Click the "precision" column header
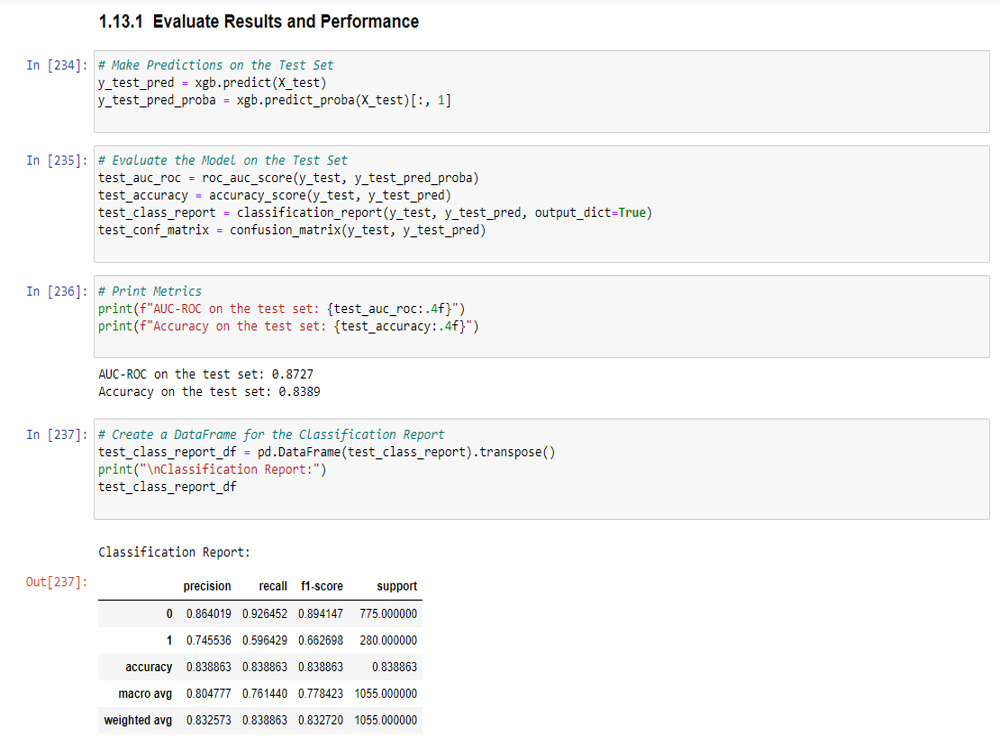The width and height of the screenshot is (1000, 750). [x=207, y=586]
